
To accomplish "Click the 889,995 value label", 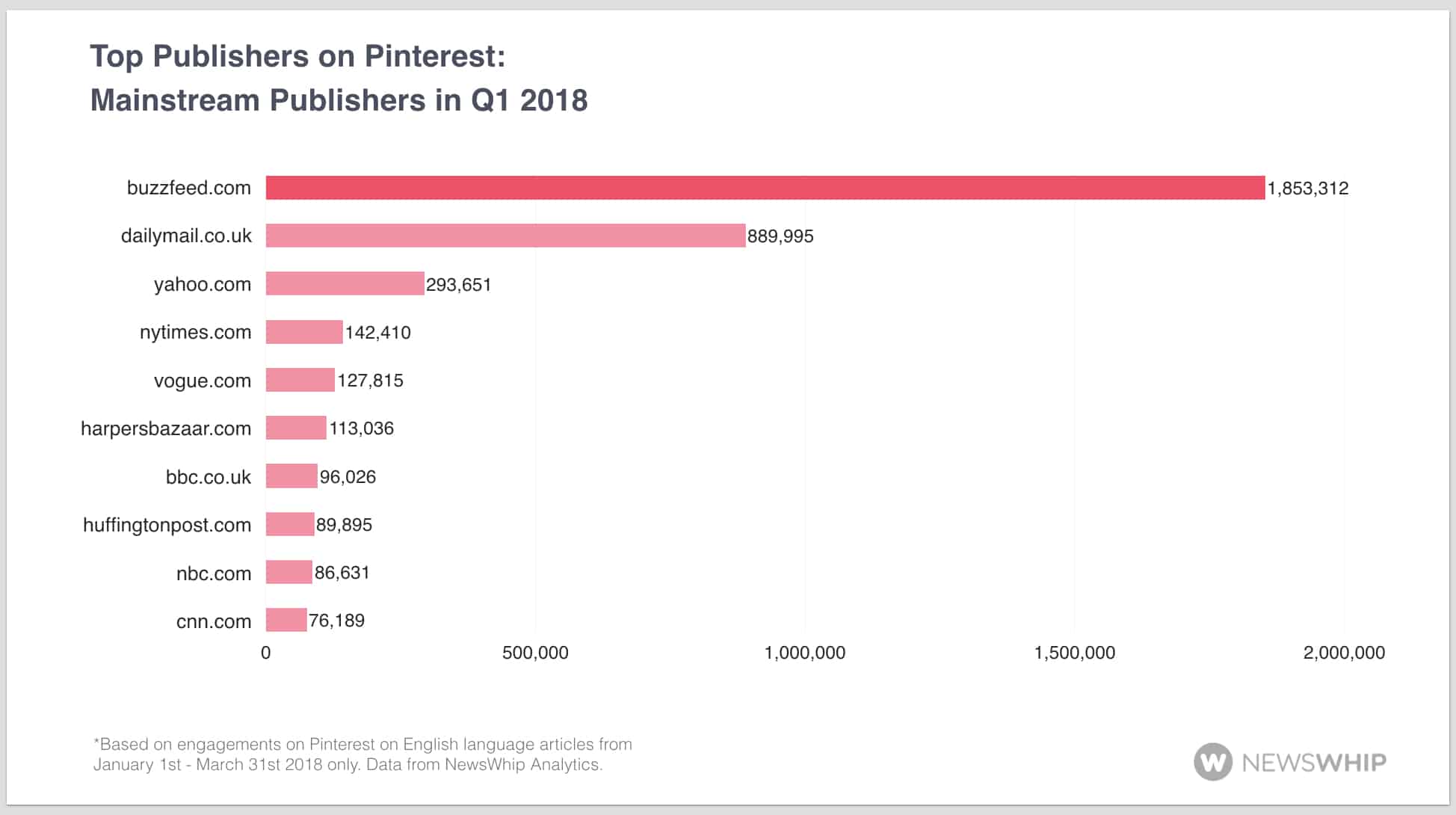I will coord(780,236).
